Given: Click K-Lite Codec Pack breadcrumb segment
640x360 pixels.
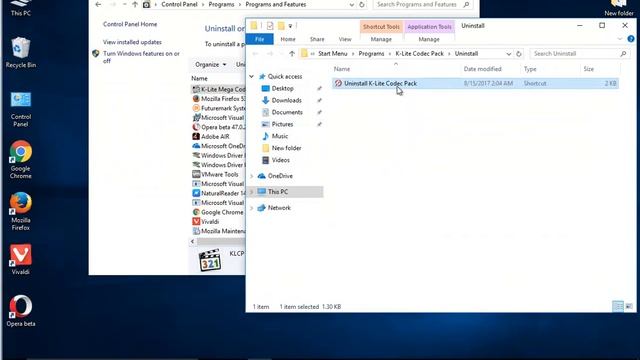Looking at the screenshot, I should click(419, 53).
